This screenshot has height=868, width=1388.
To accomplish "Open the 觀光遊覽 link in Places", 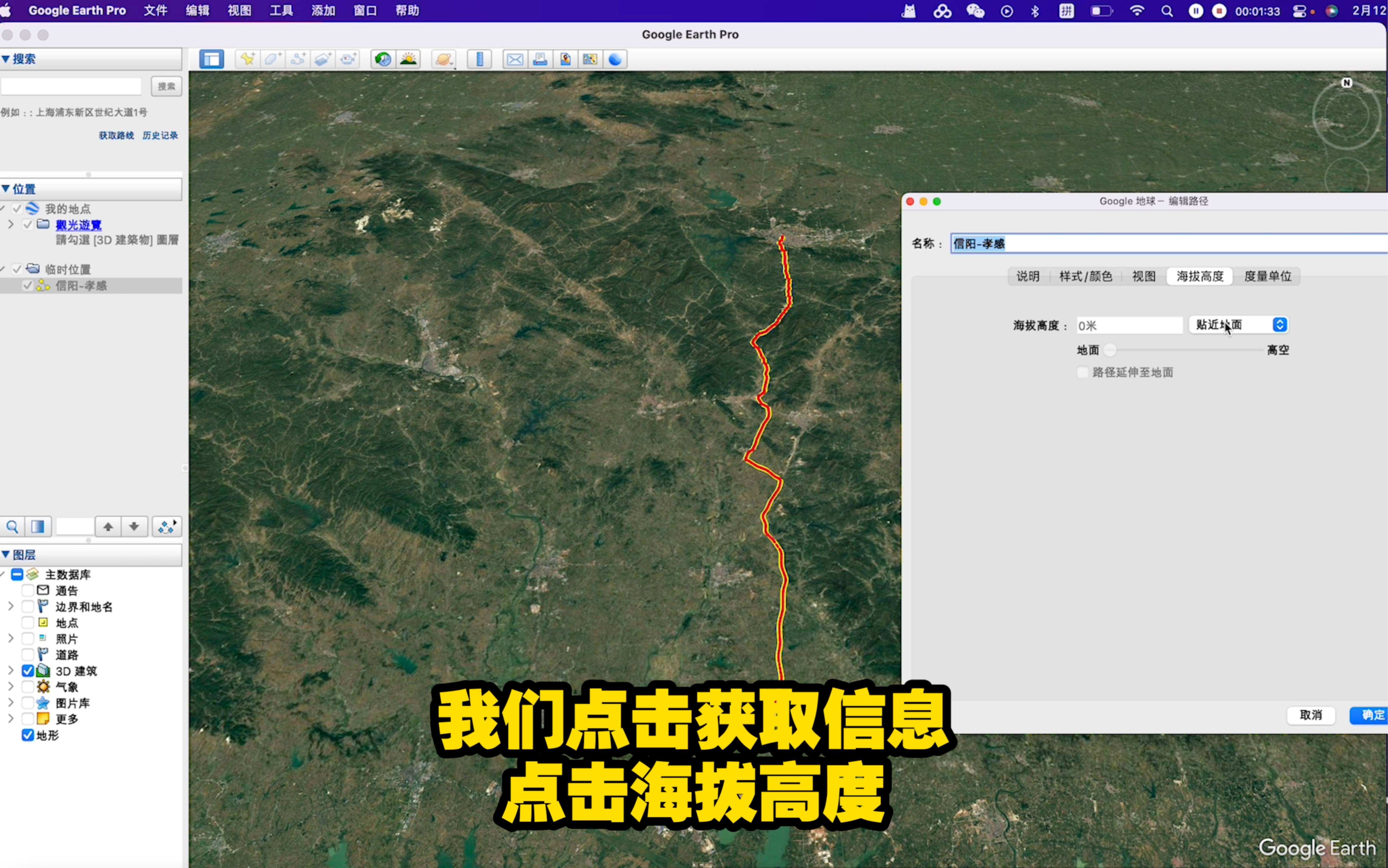I will [x=79, y=224].
